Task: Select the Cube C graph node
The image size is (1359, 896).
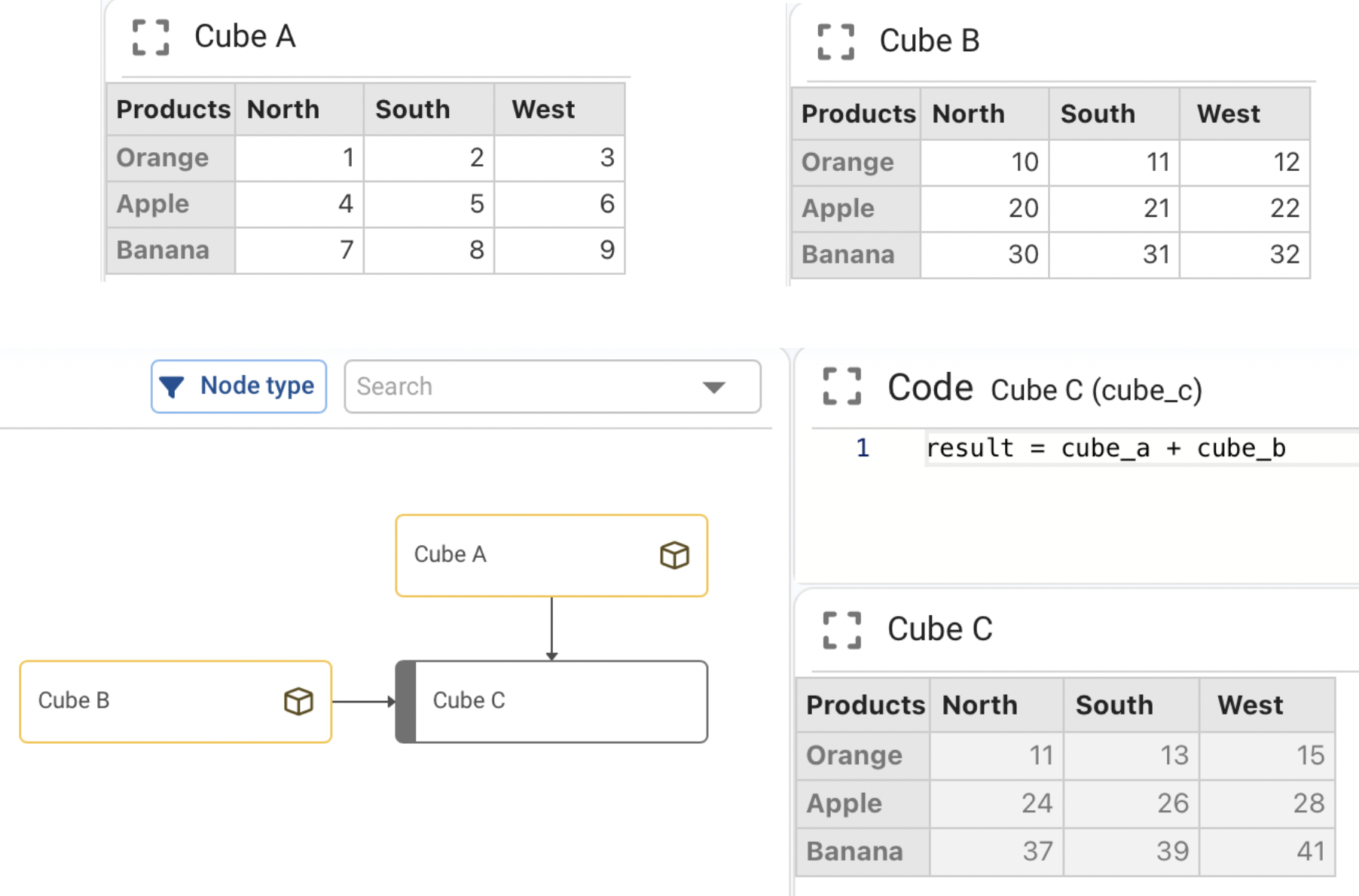Action: point(551,702)
